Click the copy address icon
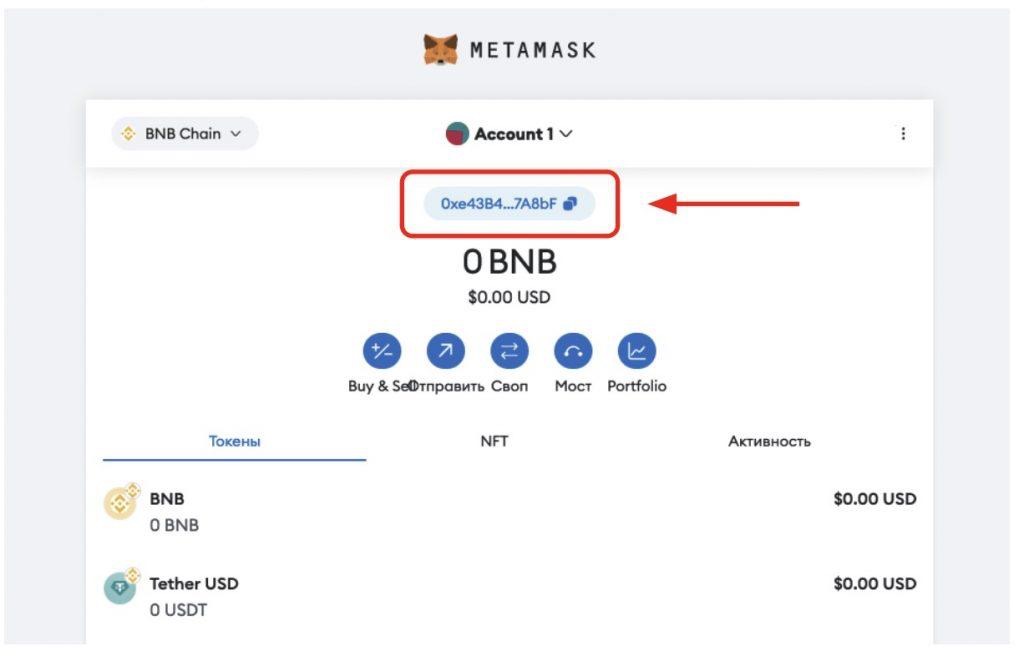1024x656 pixels. (570, 203)
